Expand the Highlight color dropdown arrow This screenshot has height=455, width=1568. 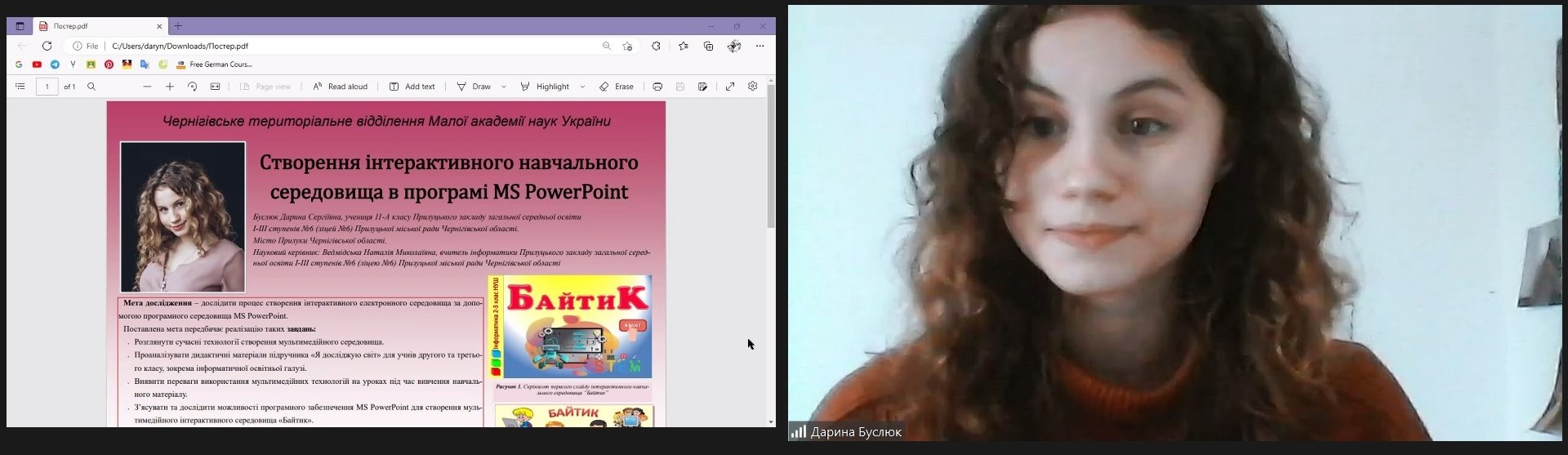[582, 87]
